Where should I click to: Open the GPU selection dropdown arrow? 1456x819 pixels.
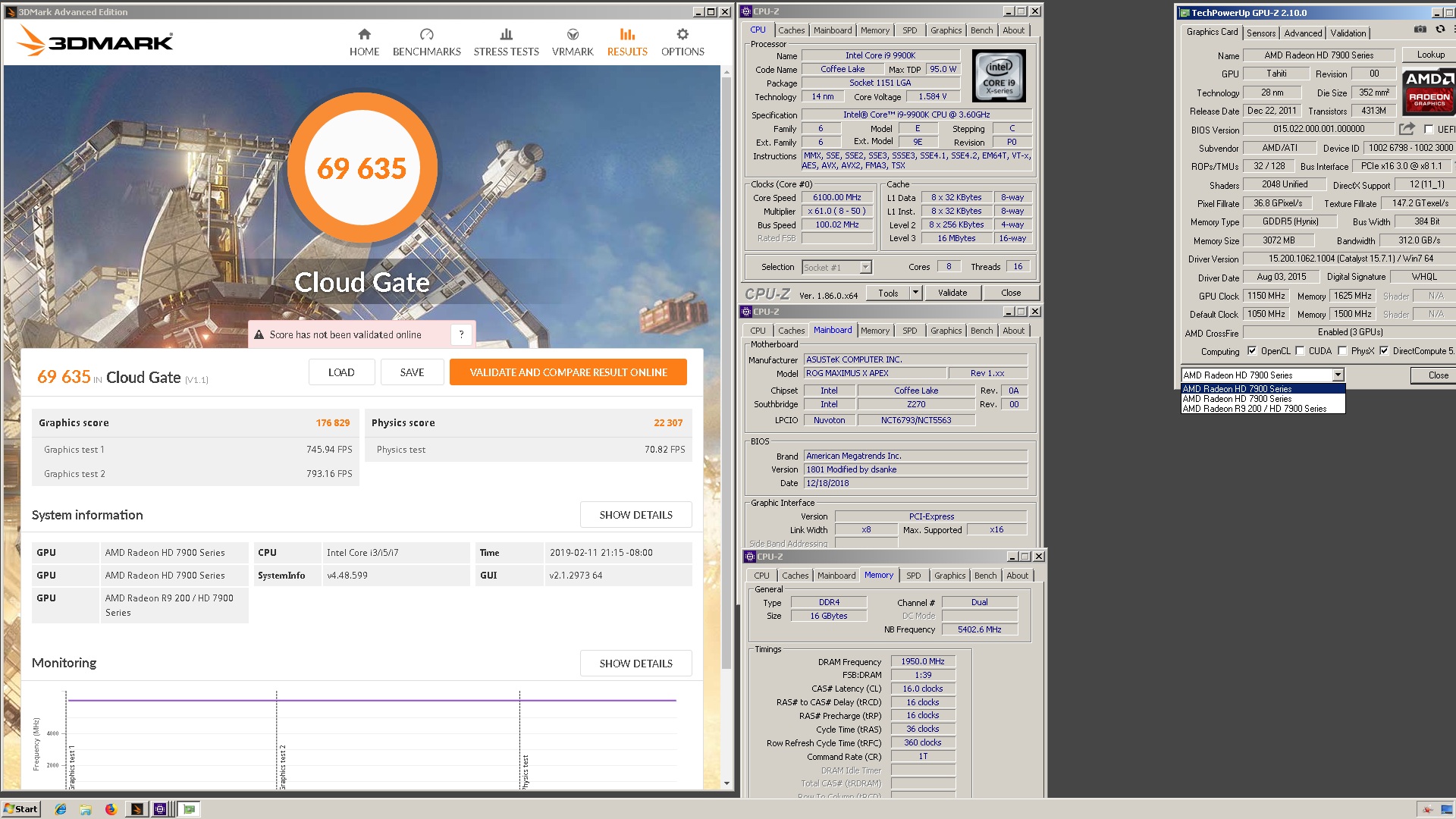pos(1338,375)
